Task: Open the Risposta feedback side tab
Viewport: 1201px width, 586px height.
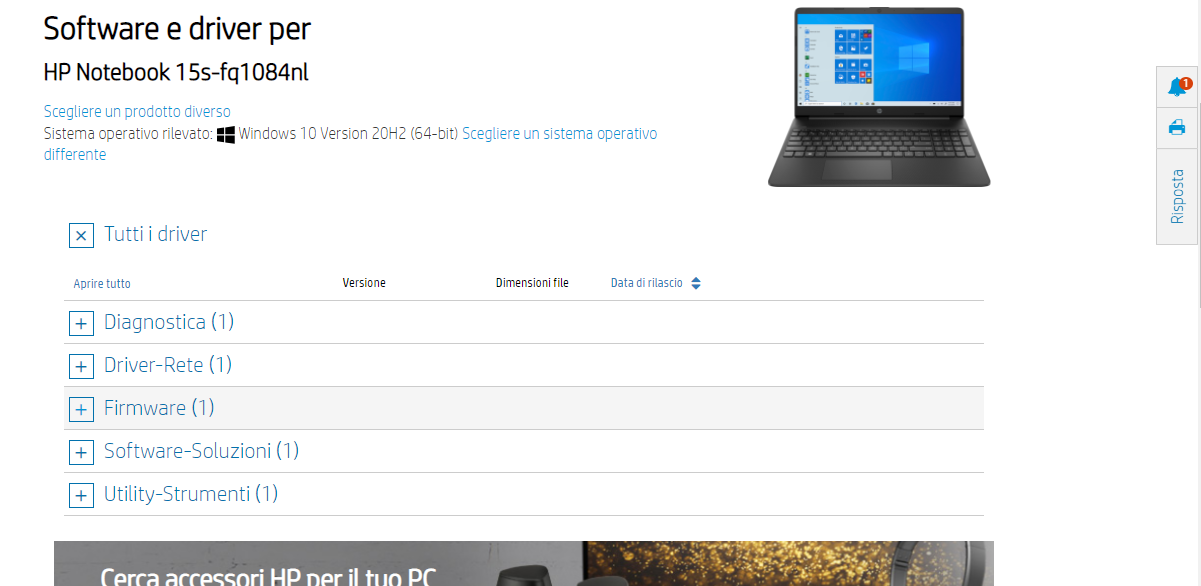Action: pos(1177,196)
